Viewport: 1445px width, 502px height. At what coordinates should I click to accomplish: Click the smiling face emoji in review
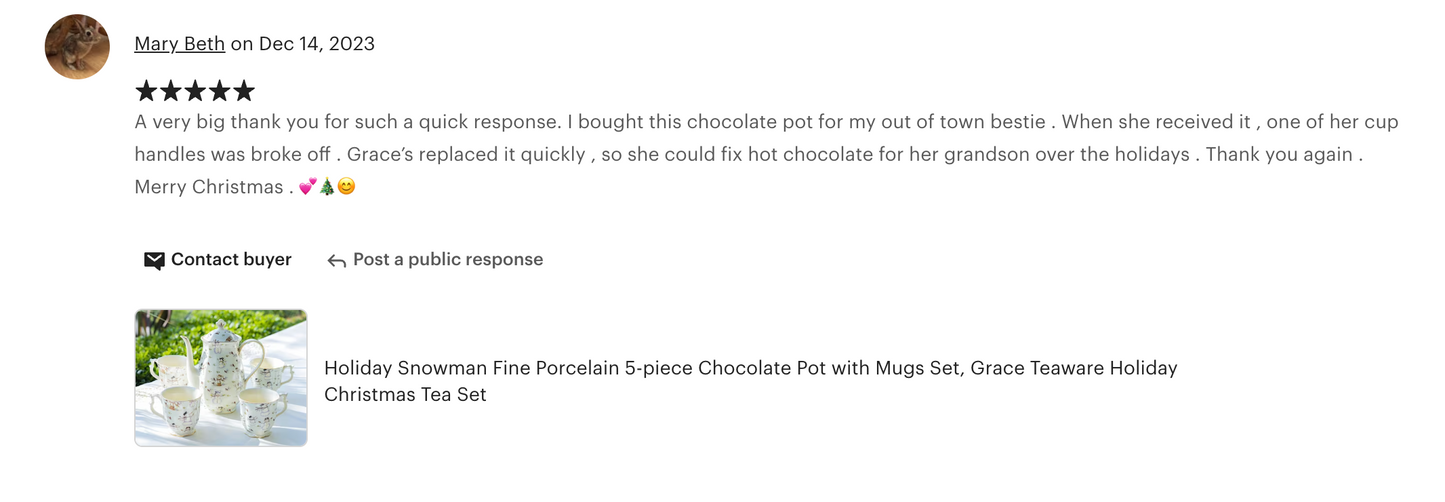pos(346,187)
